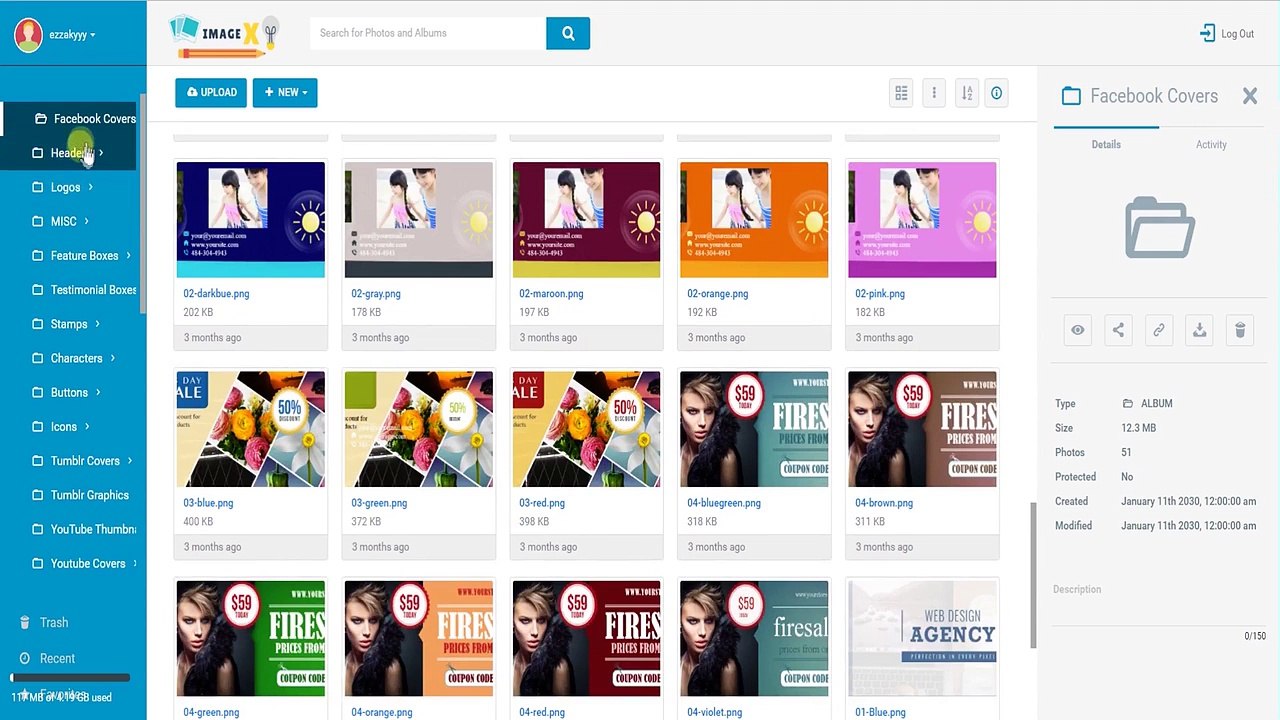Click the photo grid vertical scrollbar

point(1033,575)
